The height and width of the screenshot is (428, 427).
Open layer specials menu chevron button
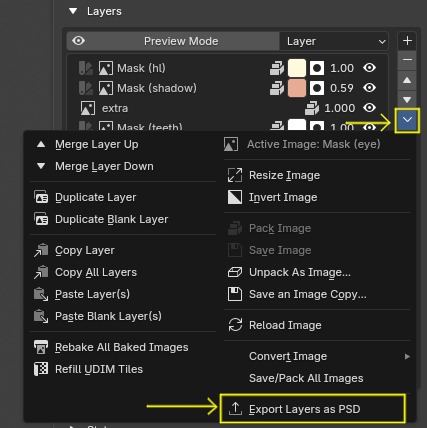[x=407, y=120]
